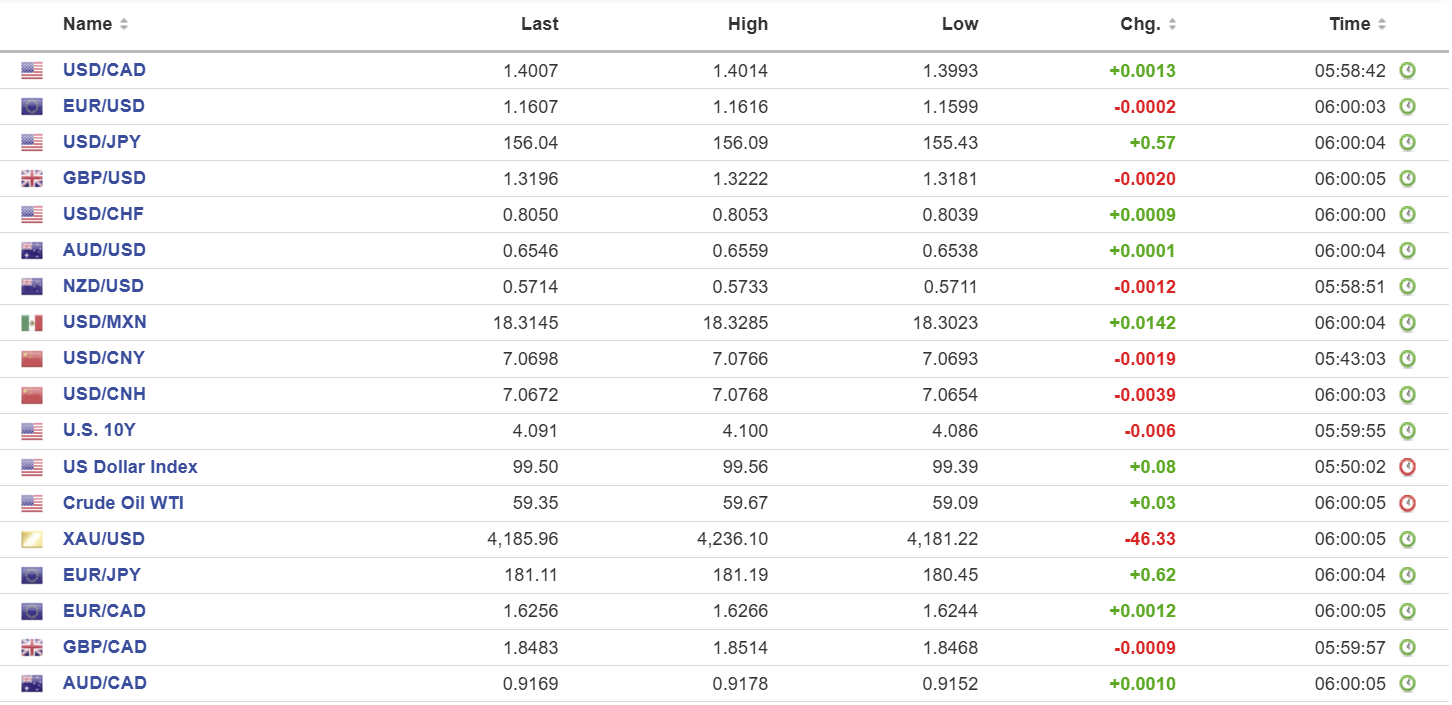
Task: Click the Last column header
Action: coord(539,24)
